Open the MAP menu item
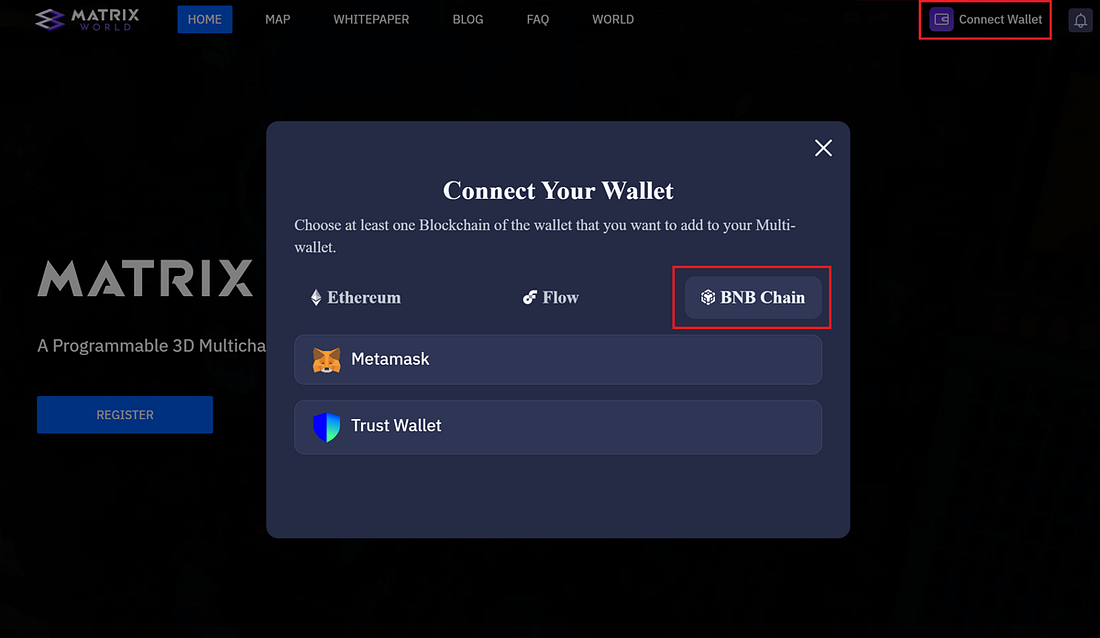Viewport: 1100px width, 638px height. tap(278, 20)
